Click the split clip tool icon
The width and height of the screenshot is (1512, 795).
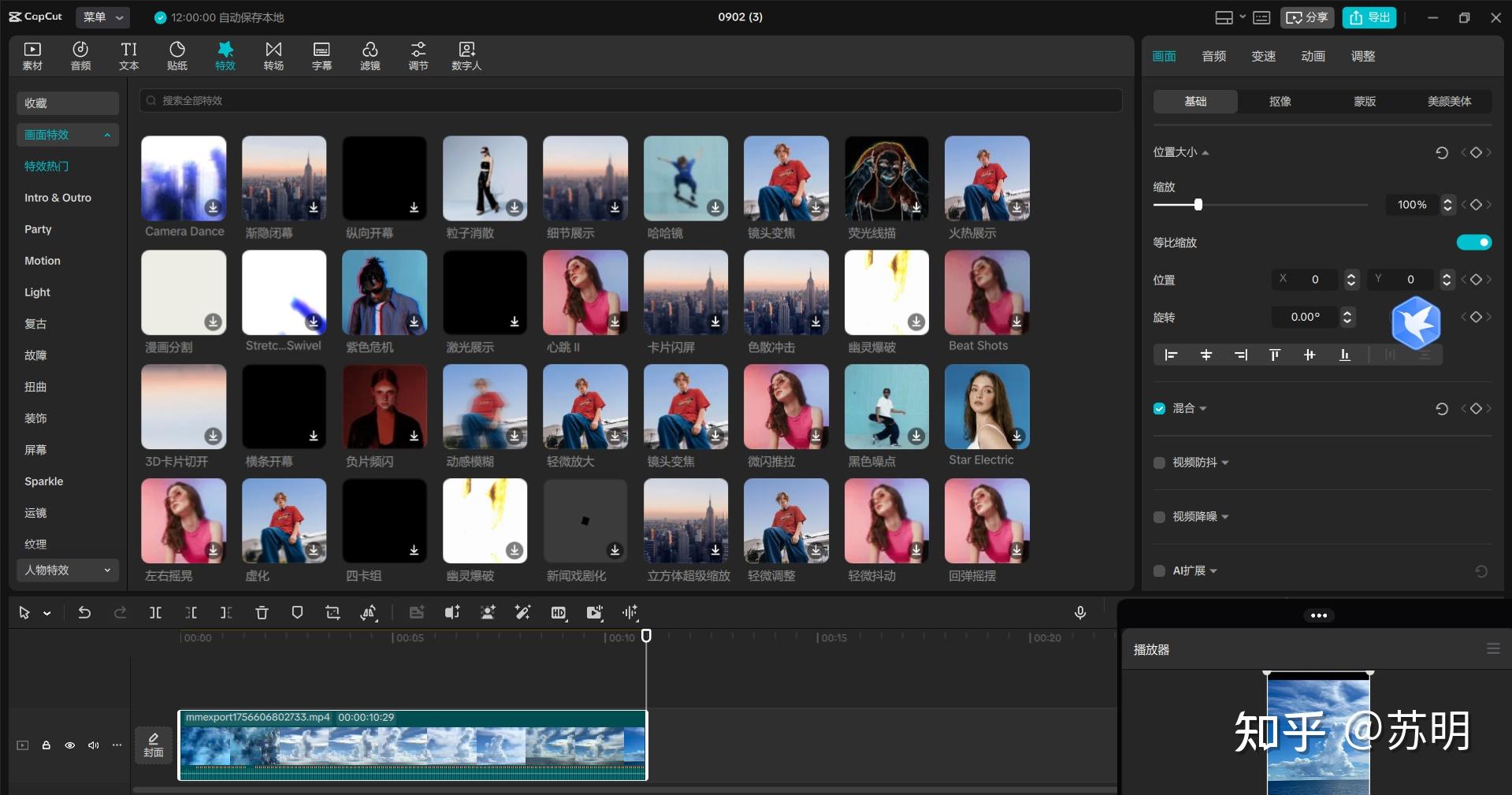pyautogui.click(x=155, y=613)
